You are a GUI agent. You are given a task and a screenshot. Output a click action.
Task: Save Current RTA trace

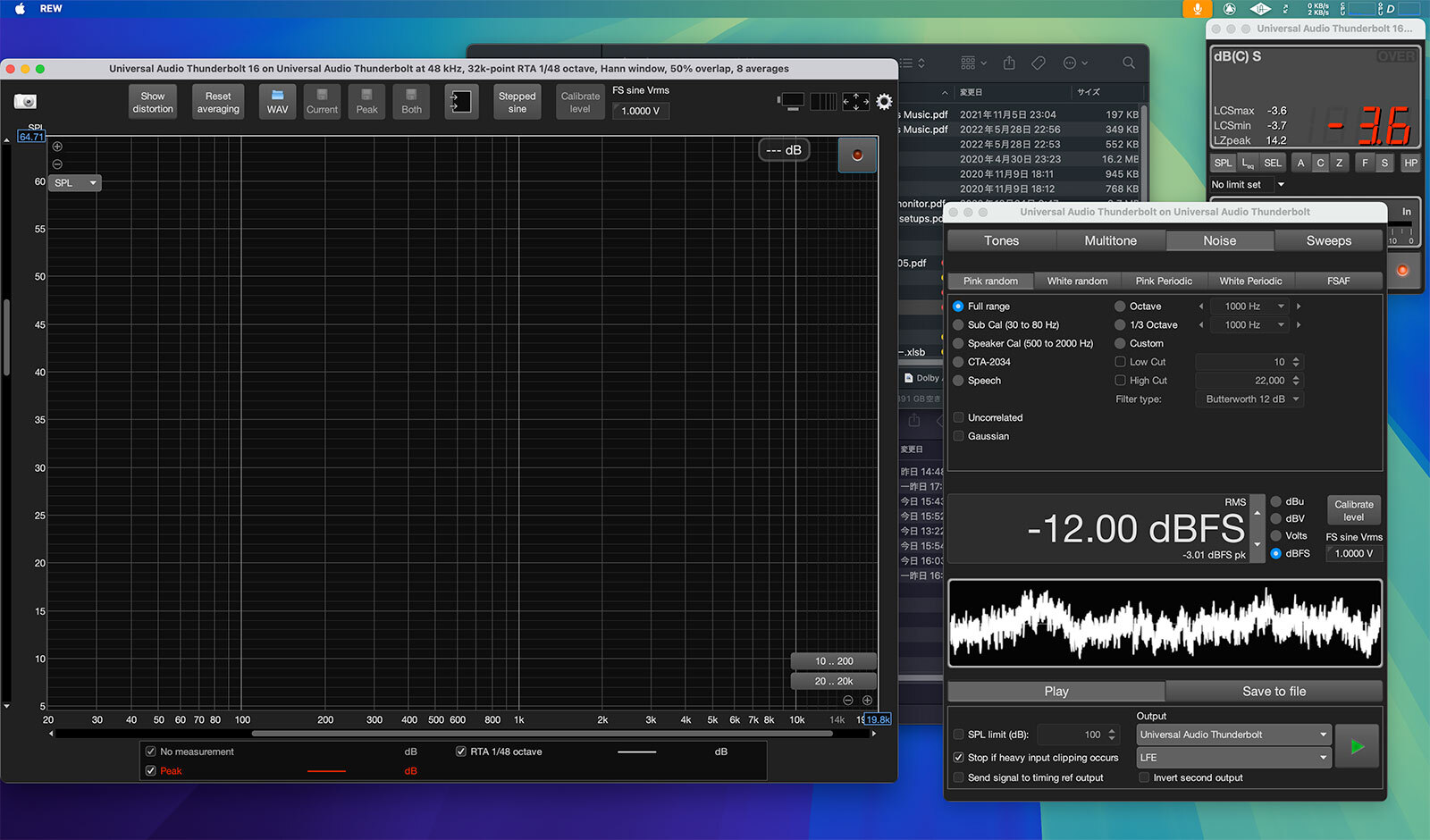322,102
